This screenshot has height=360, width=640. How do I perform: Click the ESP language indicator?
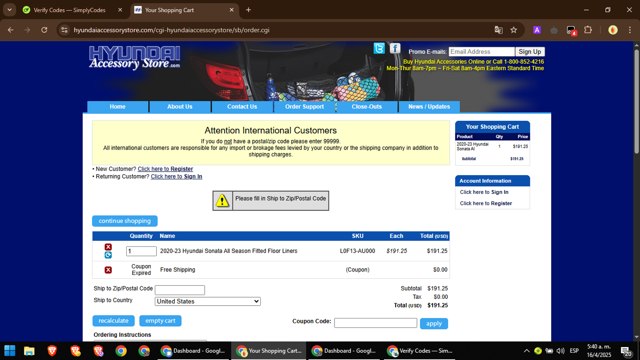click(574, 351)
